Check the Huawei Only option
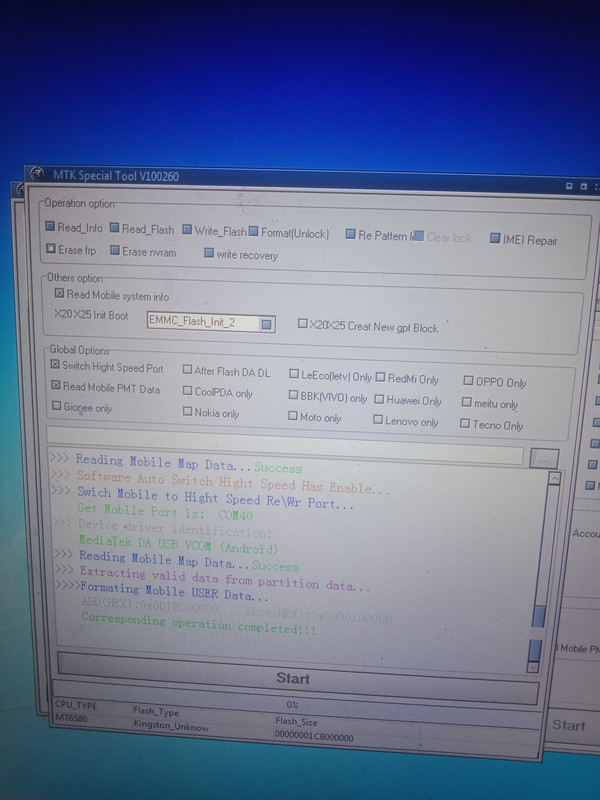600x800 pixels. pos(379,399)
